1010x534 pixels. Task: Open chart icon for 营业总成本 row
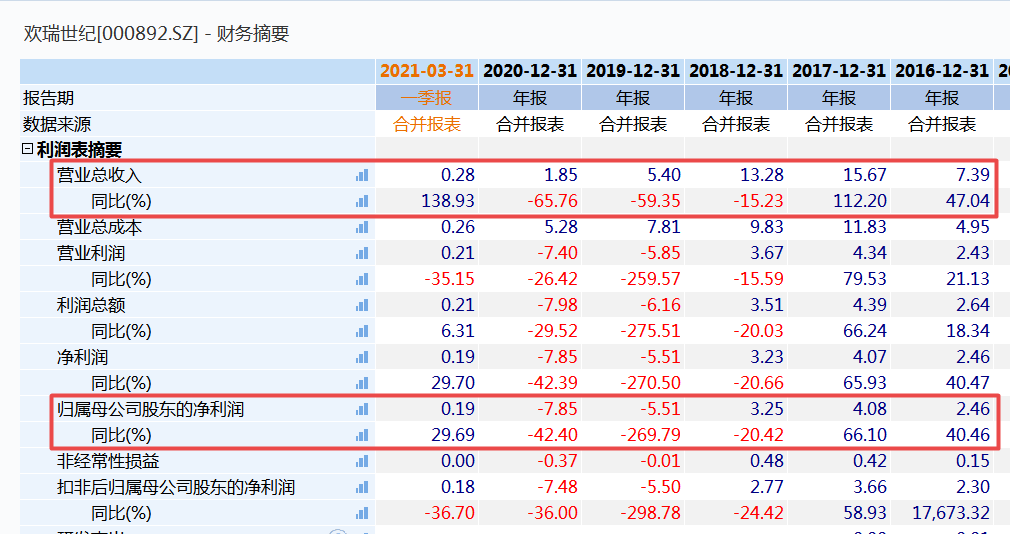(x=362, y=227)
